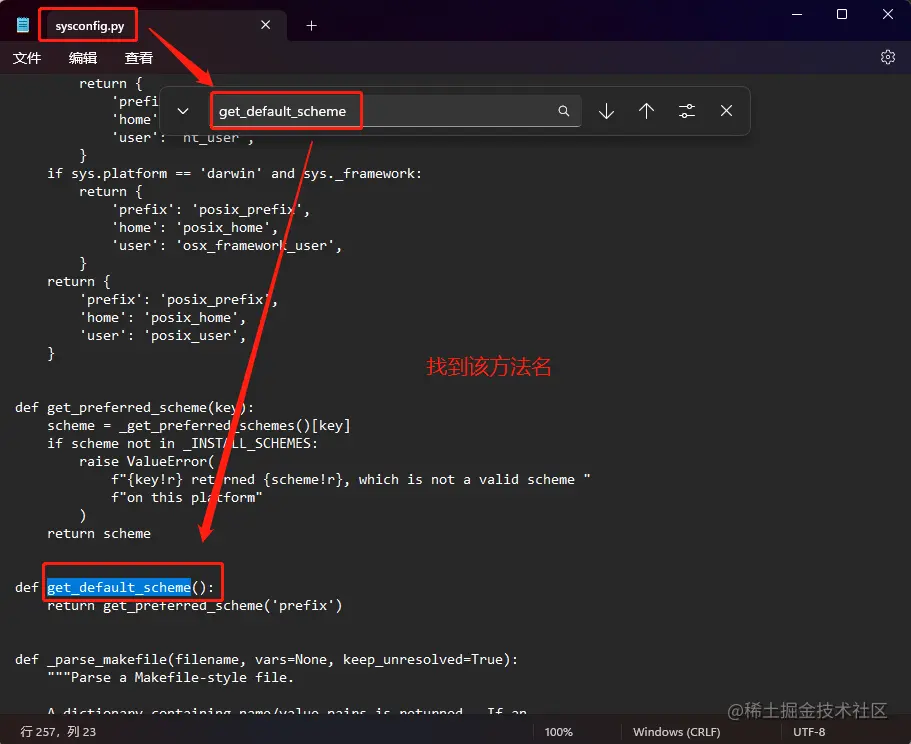Add a new tab with plus button

pos(311,26)
